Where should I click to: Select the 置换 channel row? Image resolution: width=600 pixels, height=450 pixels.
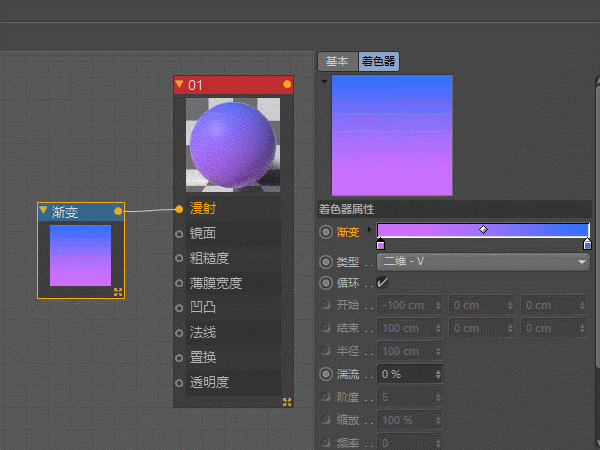[233, 358]
